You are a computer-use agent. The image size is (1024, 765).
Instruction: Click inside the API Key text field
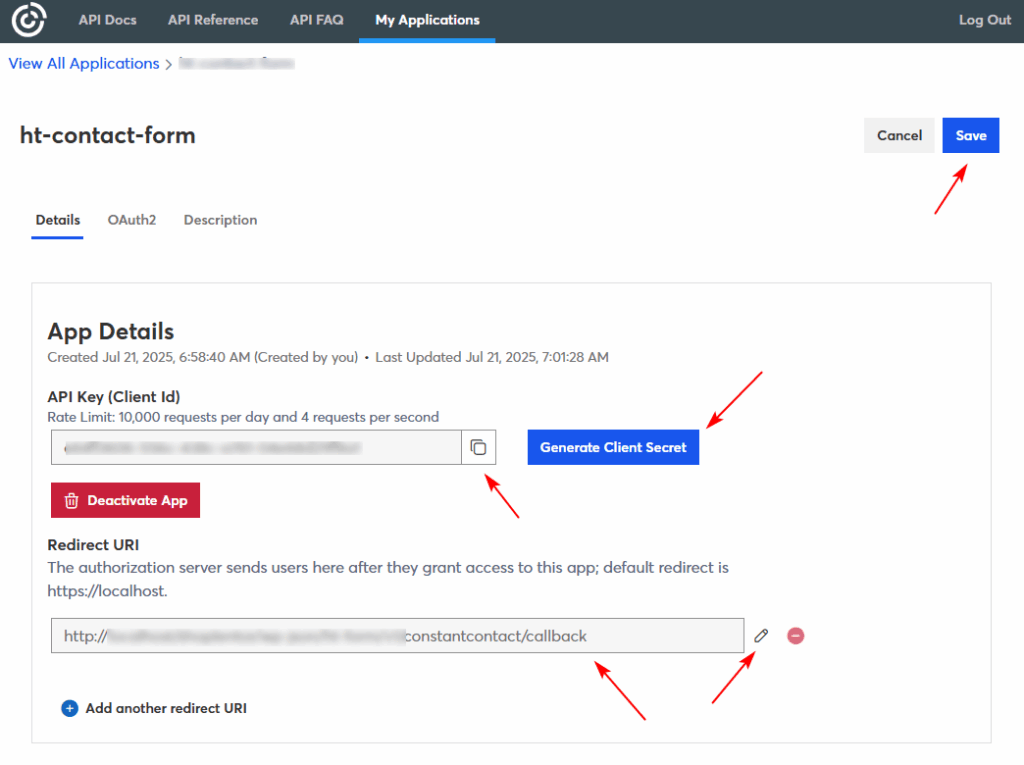(x=256, y=447)
